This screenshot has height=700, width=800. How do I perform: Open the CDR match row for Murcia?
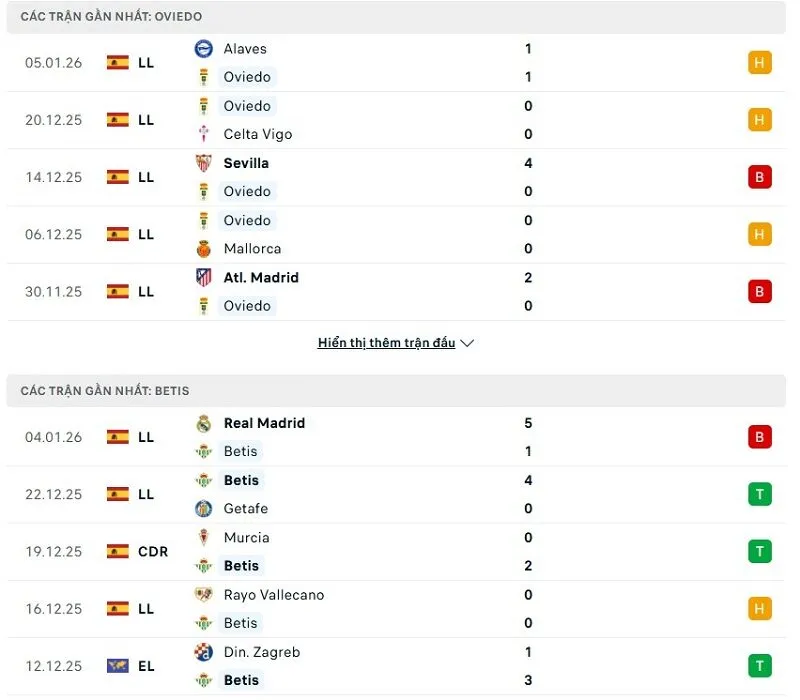tap(400, 551)
